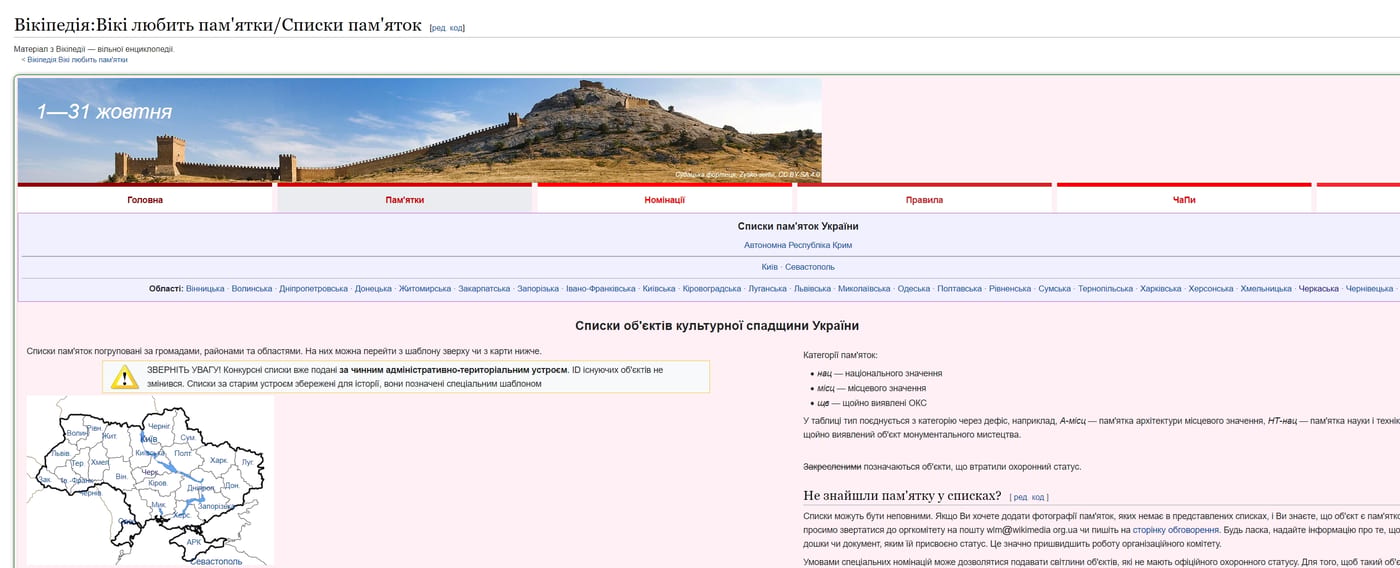The height and width of the screenshot is (568, 1400).
Task: Open the Донецька oblast list
Action: [373, 289]
